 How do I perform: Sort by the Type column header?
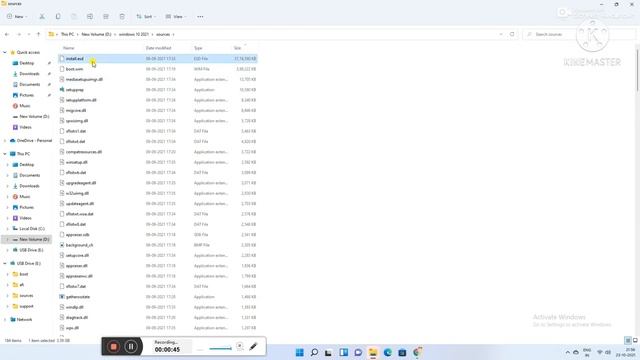(x=198, y=48)
